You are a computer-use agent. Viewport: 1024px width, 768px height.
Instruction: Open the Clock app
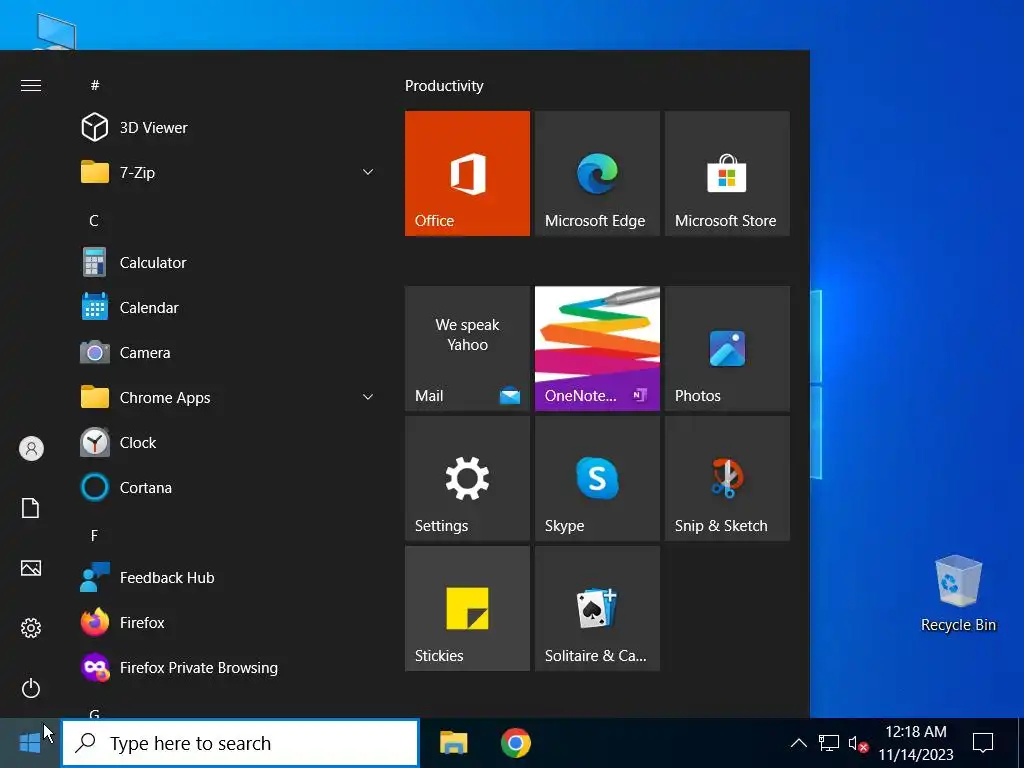point(225,443)
